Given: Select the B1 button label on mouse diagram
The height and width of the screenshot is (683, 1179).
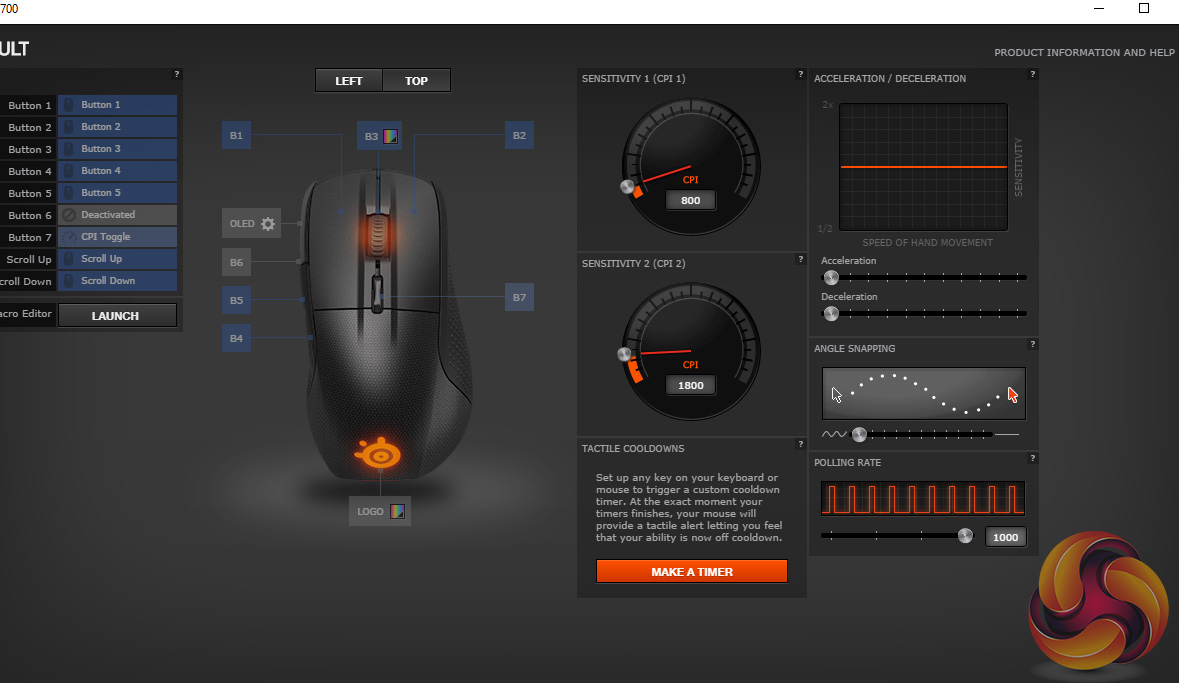Looking at the screenshot, I should click(x=236, y=135).
